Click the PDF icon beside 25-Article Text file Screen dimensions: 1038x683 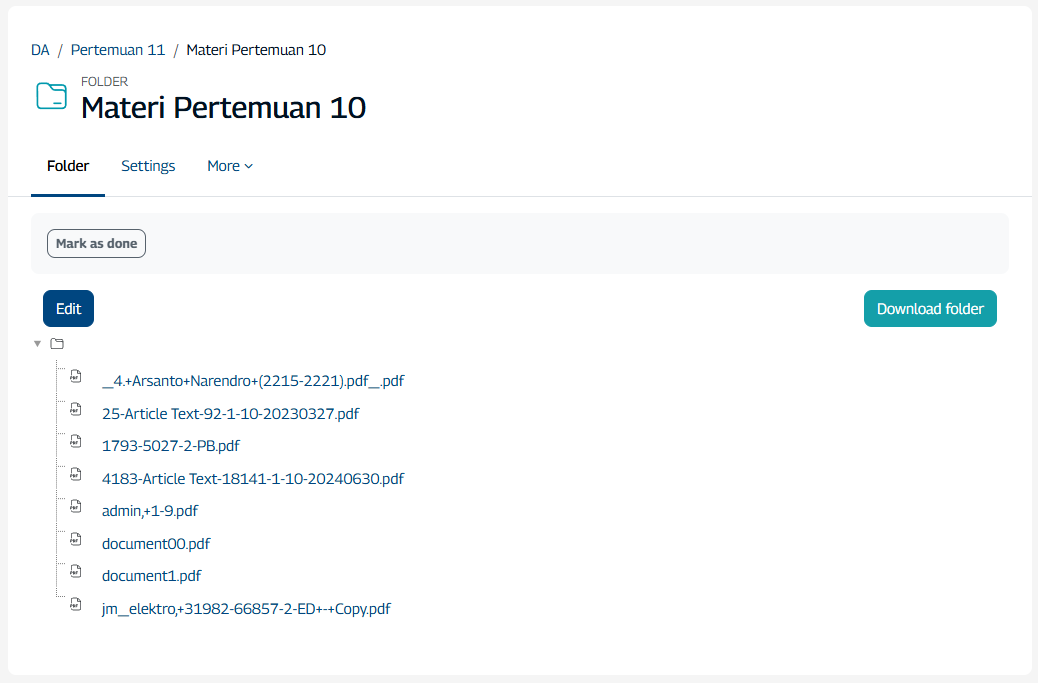click(75, 408)
